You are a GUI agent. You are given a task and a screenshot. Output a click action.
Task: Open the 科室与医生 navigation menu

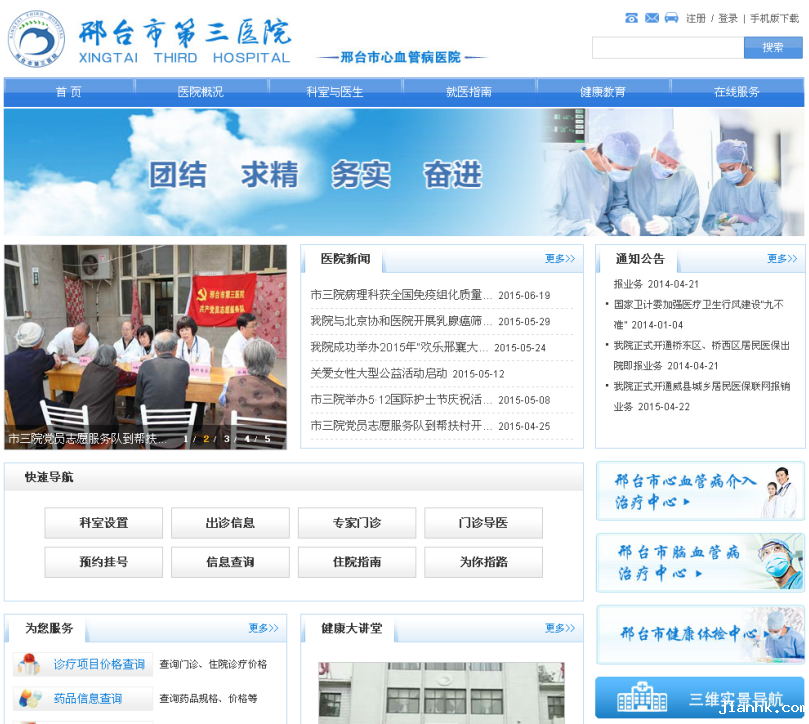coord(335,92)
